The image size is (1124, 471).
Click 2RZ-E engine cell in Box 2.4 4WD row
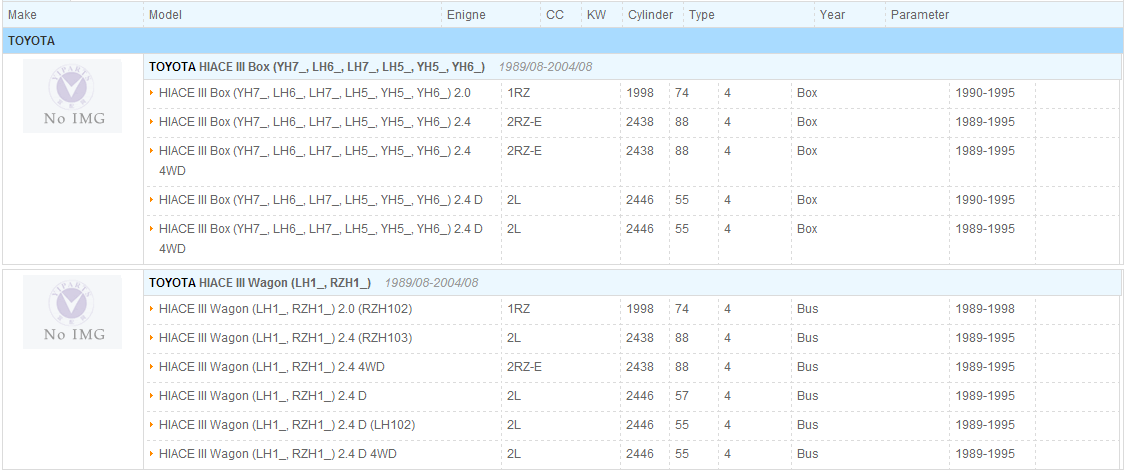pos(524,151)
